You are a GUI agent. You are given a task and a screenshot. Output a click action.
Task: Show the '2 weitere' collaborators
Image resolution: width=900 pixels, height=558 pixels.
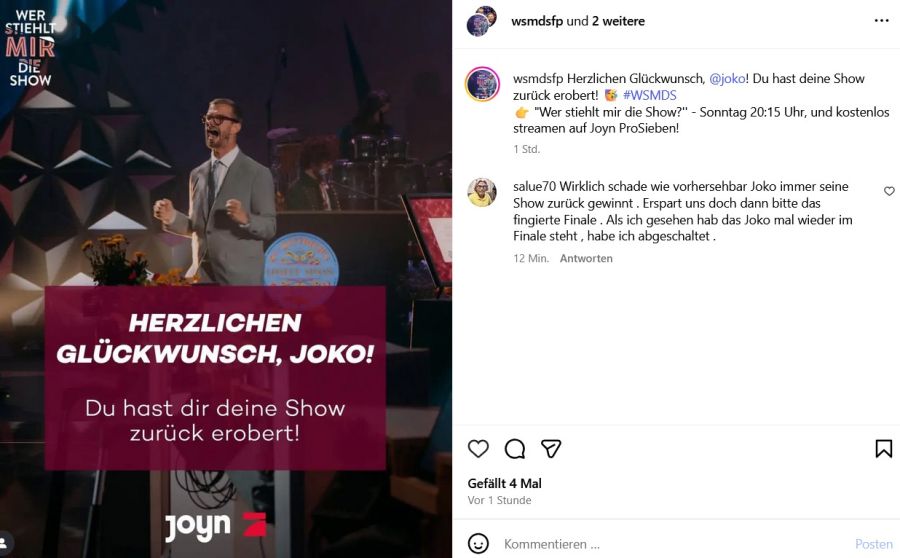tap(618, 21)
